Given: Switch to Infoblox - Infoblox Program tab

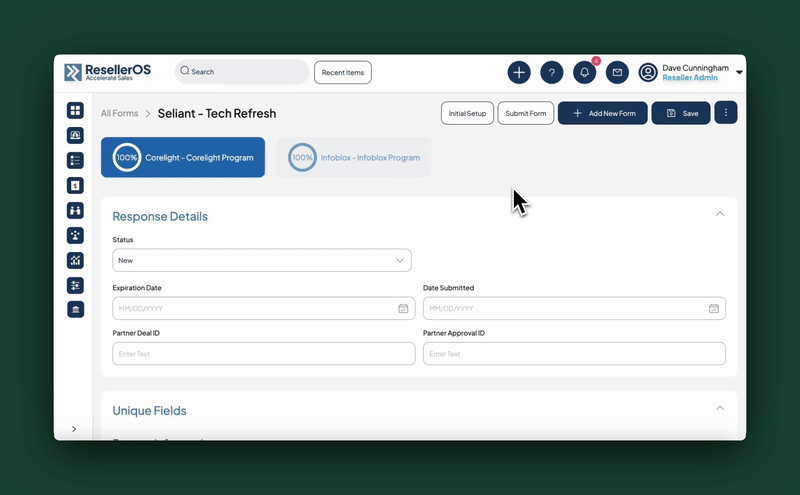Looking at the screenshot, I should click(x=354, y=158).
